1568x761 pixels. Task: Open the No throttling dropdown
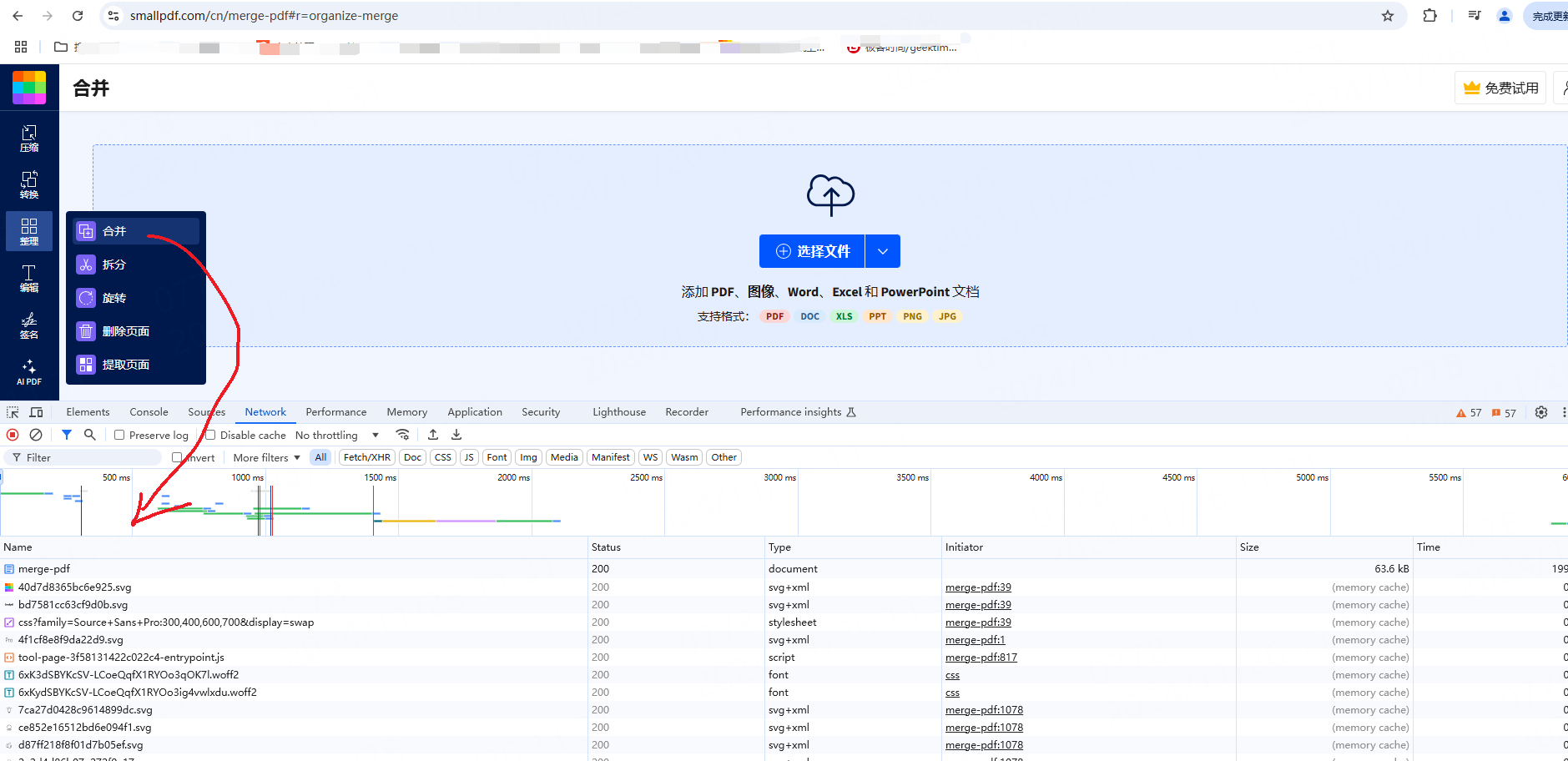click(x=337, y=435)
